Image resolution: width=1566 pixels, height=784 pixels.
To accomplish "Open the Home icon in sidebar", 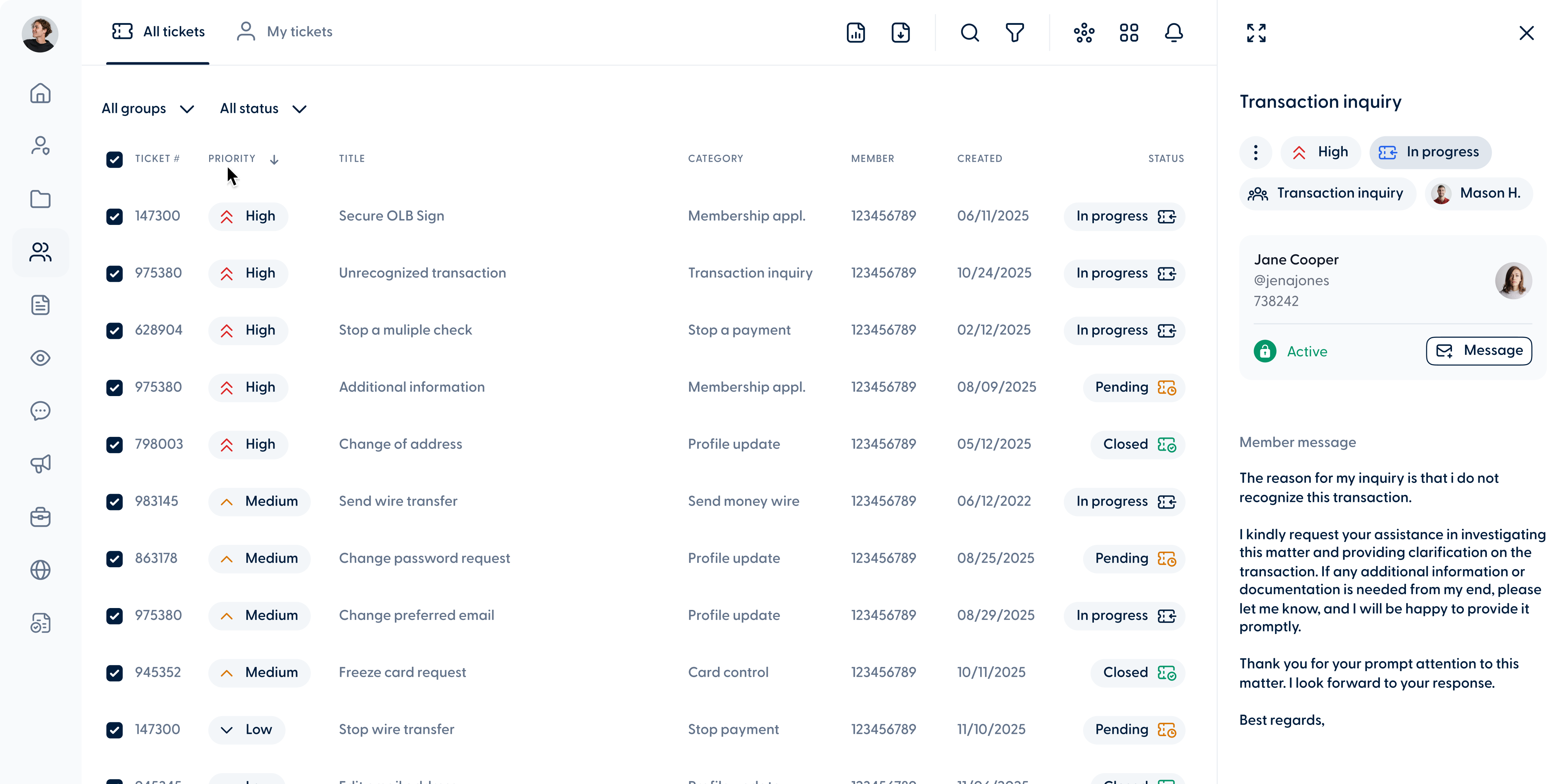I will [40, 93].
